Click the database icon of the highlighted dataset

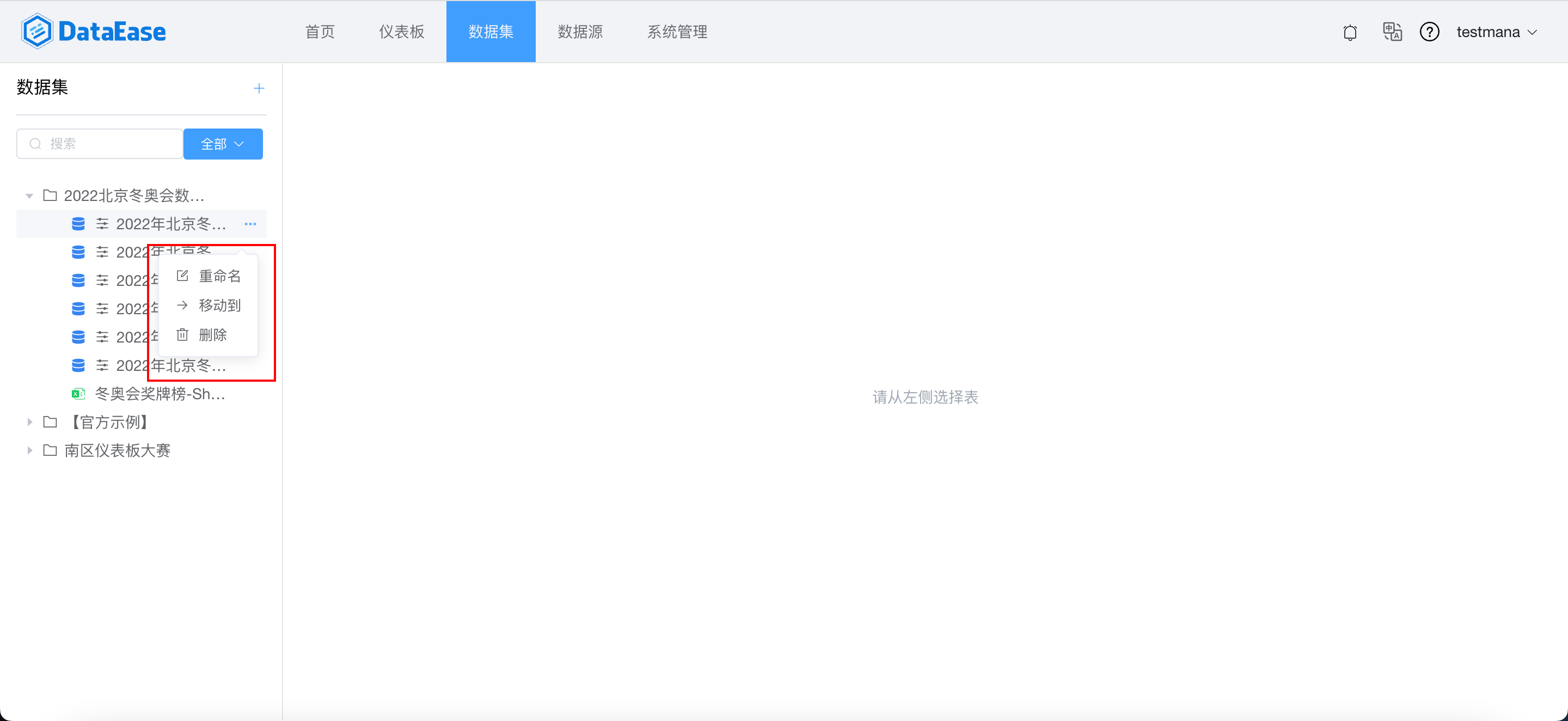click(78, 224)
